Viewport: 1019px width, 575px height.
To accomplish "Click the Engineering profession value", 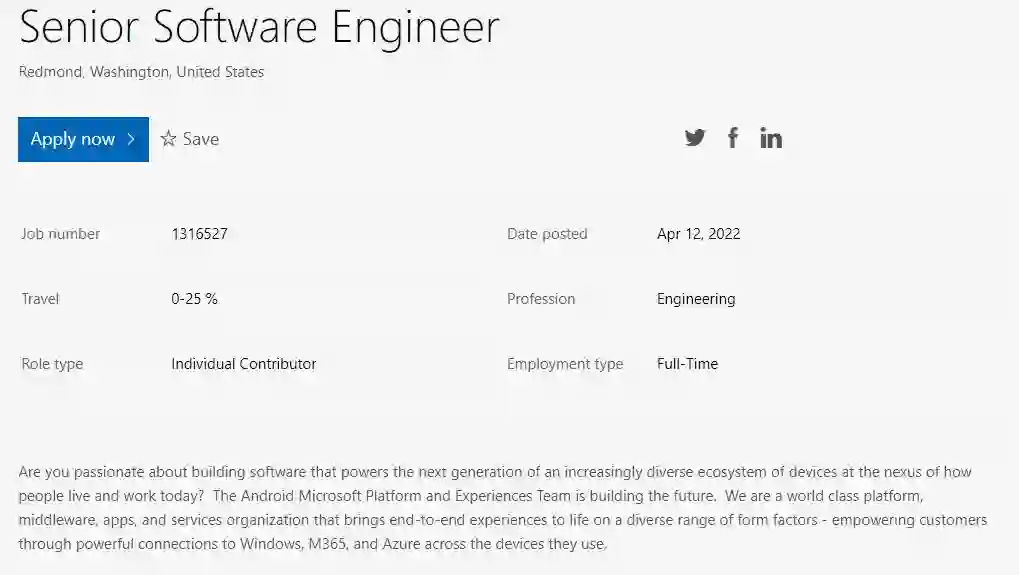I will click(x=696, y=299).
